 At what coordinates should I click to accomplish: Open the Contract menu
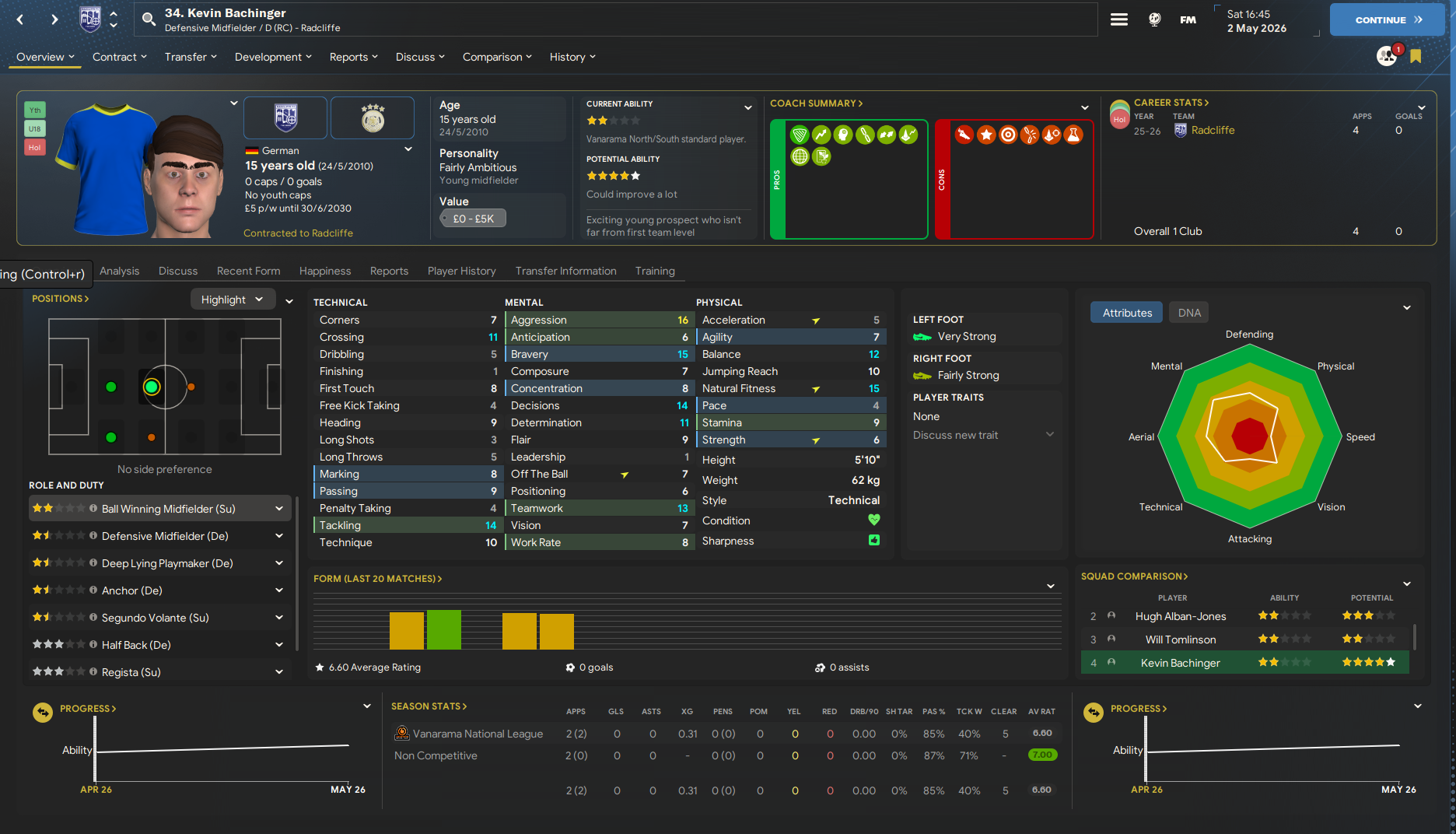click(x=120, y=57)
